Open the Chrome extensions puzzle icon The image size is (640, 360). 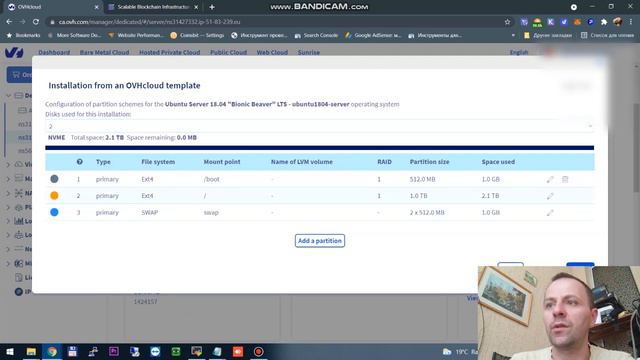(x=604, y=22)
